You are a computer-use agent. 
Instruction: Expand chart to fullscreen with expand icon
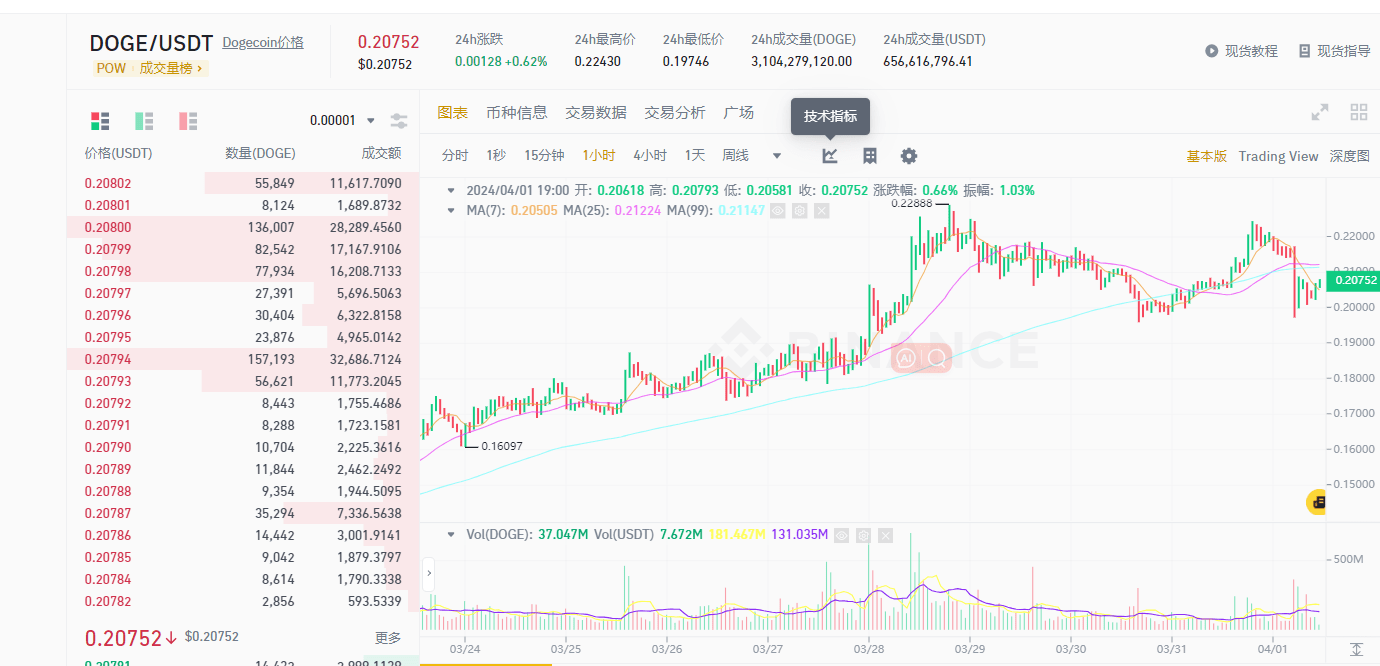coord(1319,112)
